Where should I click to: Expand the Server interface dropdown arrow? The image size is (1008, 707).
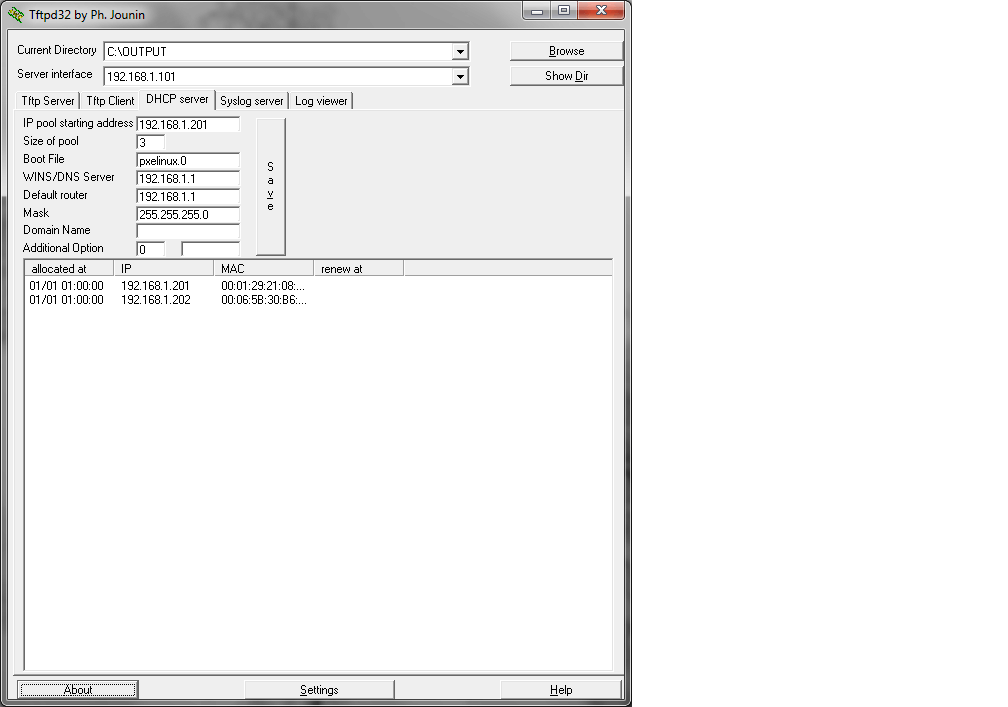pyautogui.click(x=460, y=76)
